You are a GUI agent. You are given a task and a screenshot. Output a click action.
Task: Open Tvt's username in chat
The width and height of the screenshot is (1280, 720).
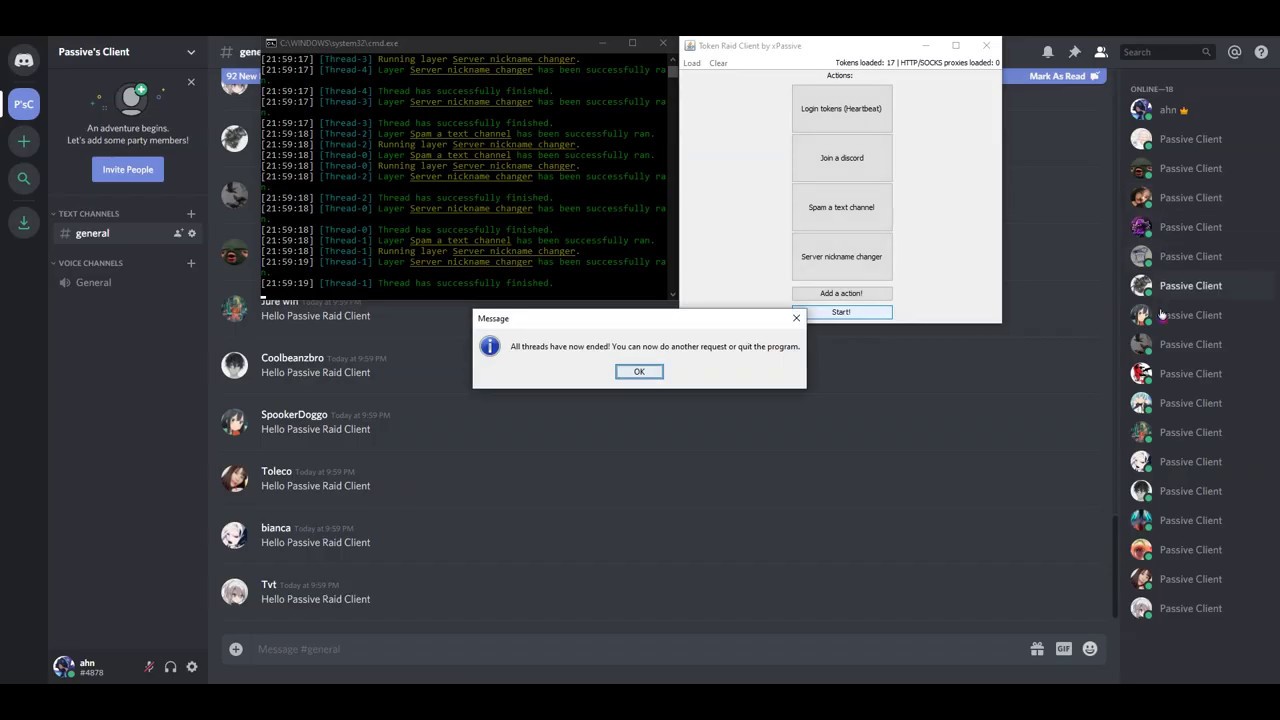pyautogui.click(x=269, y=584)
